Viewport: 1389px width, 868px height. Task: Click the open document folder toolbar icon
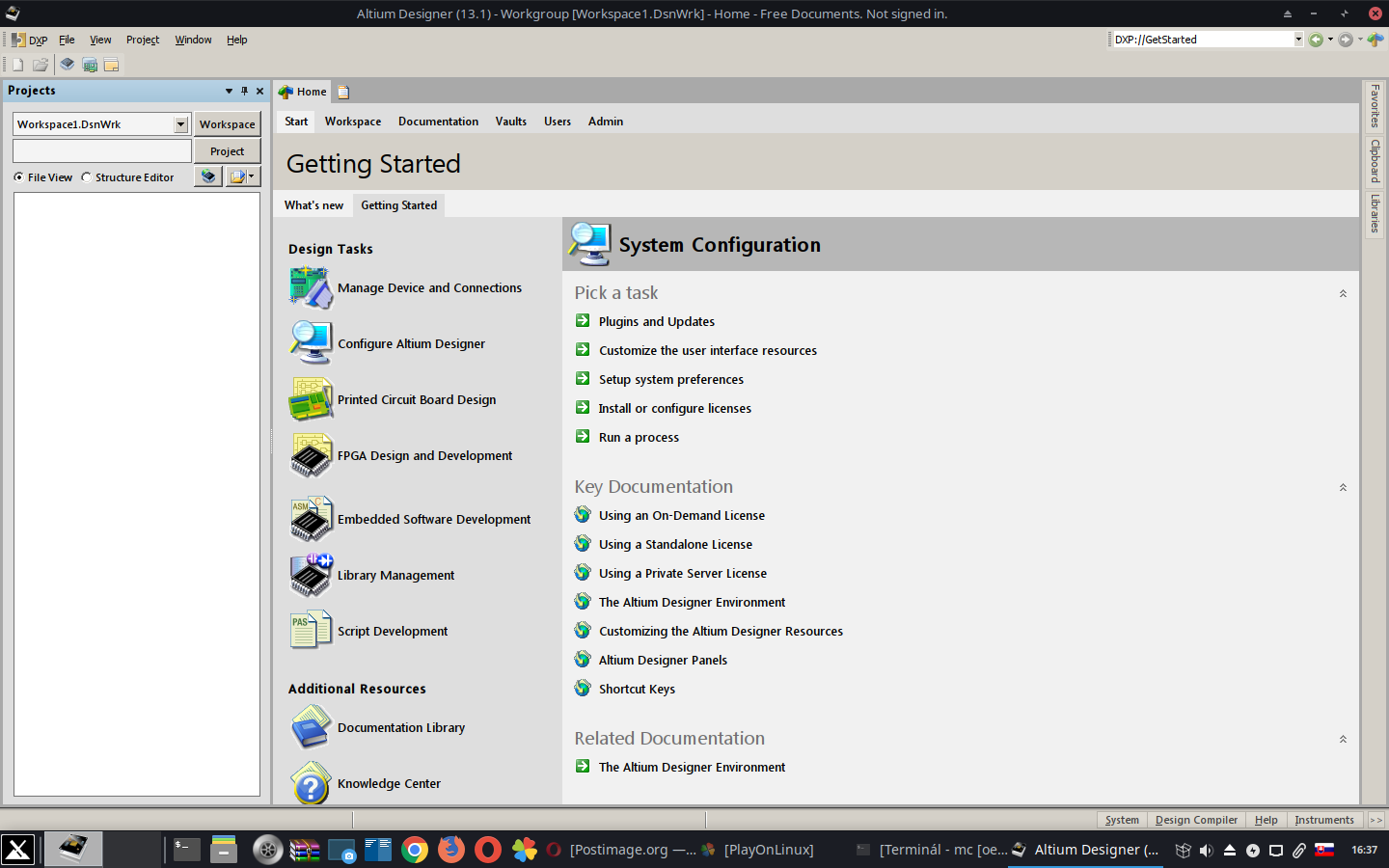click(x=41, y=65)
